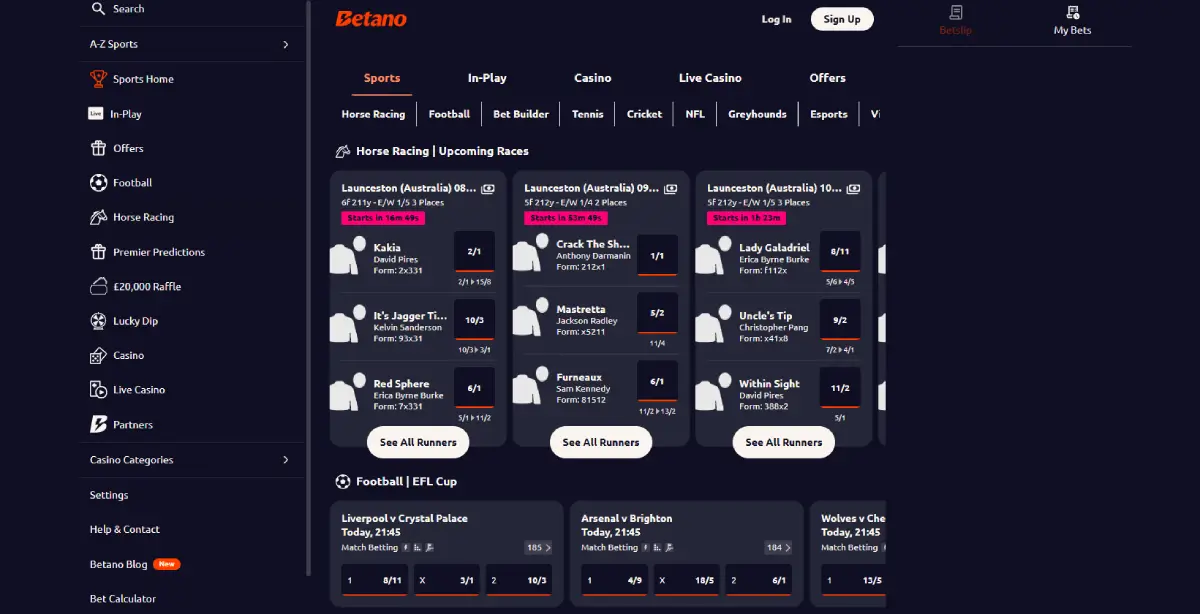Click the stream icon on first Launceston race card

(486, 186)
